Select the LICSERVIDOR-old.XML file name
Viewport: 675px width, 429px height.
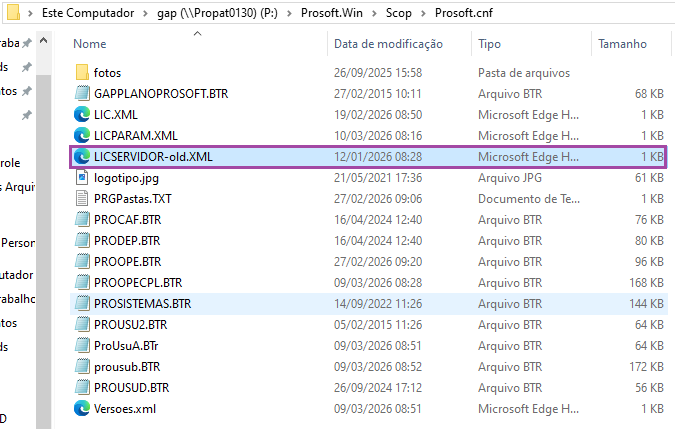click(x=153, y=157)
